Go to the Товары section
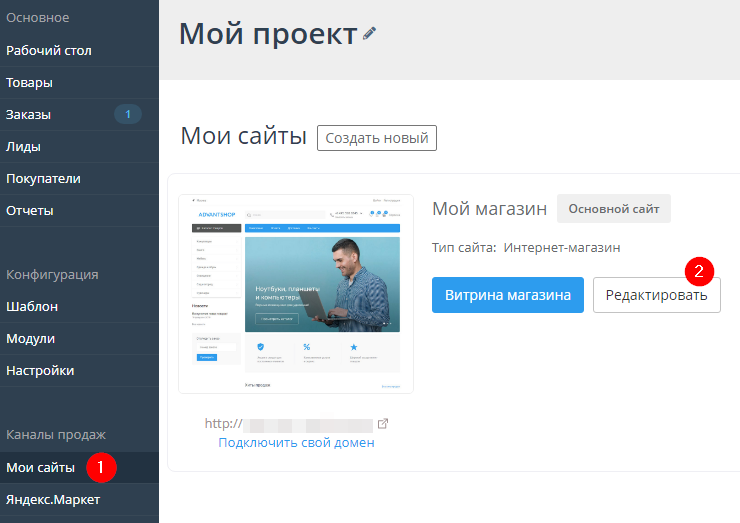 point(29,82)
